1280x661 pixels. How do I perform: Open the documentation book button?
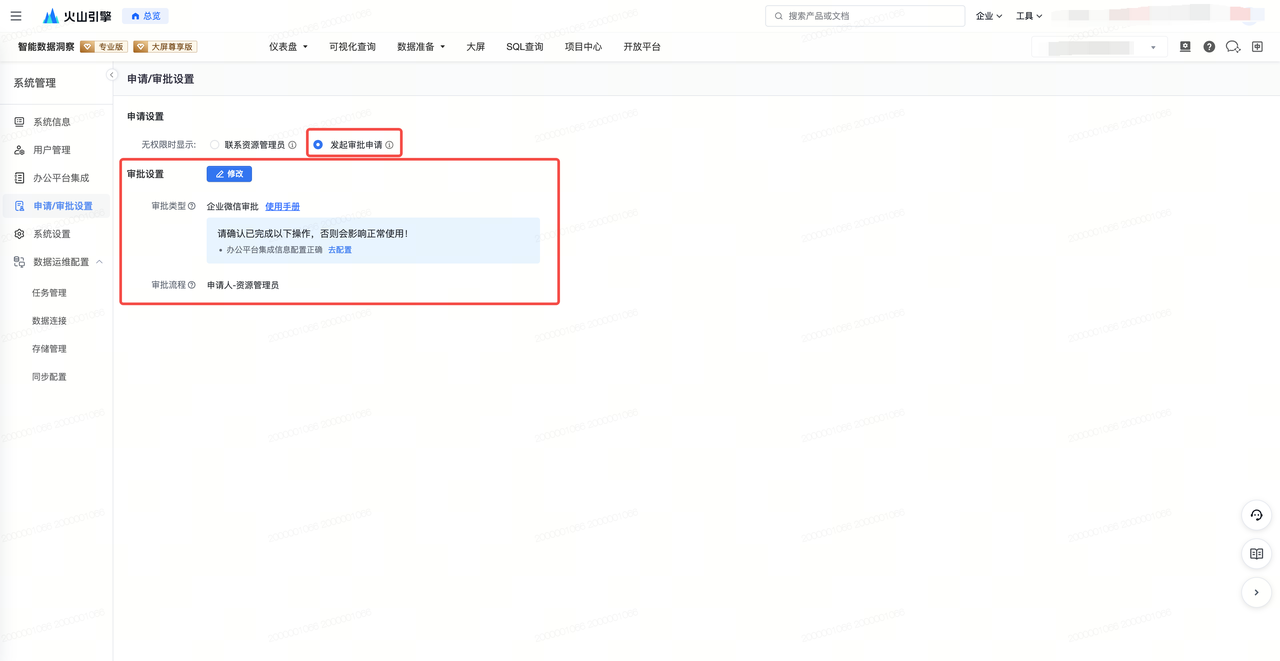[1257, 554]
